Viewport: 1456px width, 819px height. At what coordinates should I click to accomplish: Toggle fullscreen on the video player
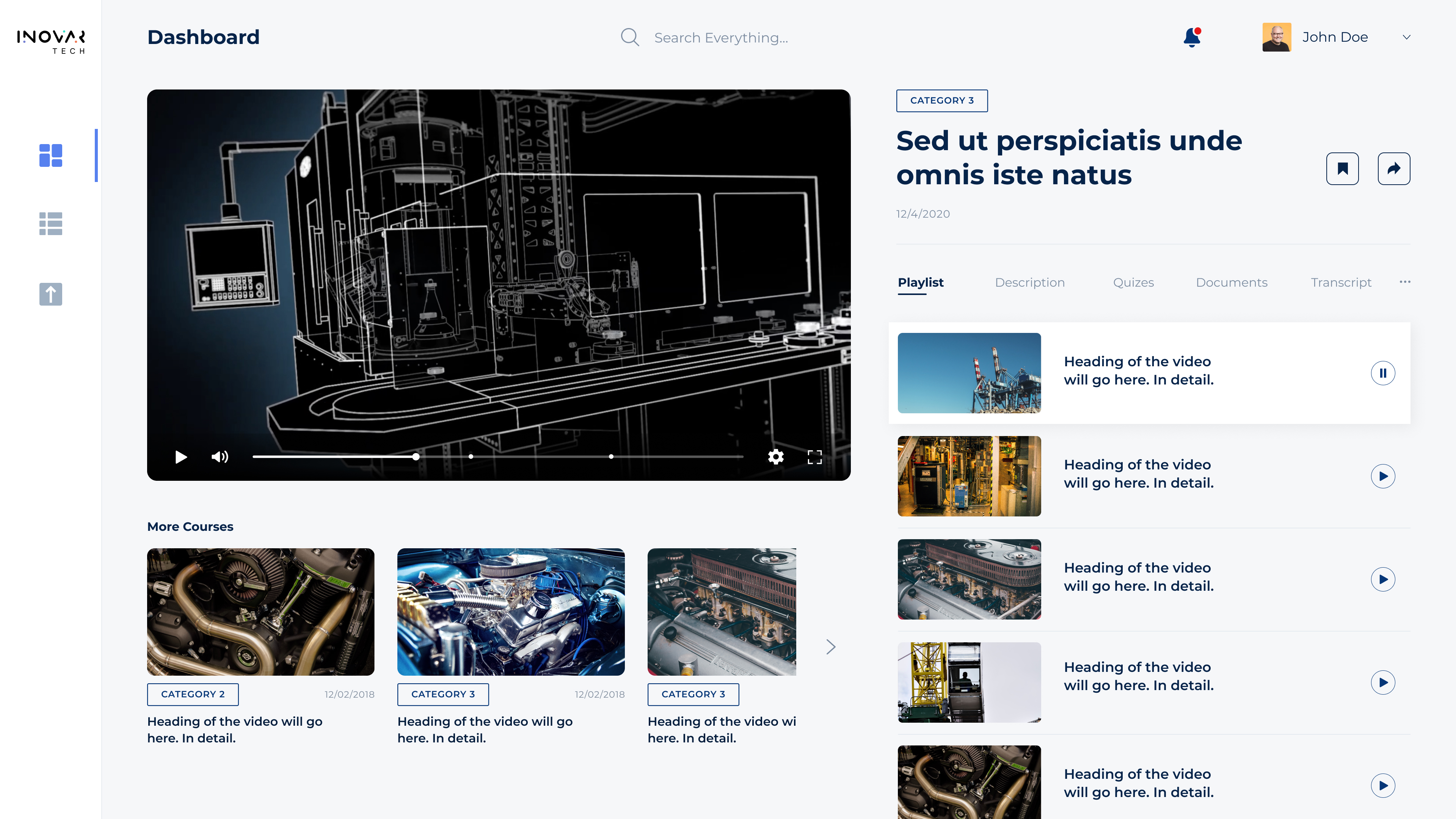click(814, 457)
